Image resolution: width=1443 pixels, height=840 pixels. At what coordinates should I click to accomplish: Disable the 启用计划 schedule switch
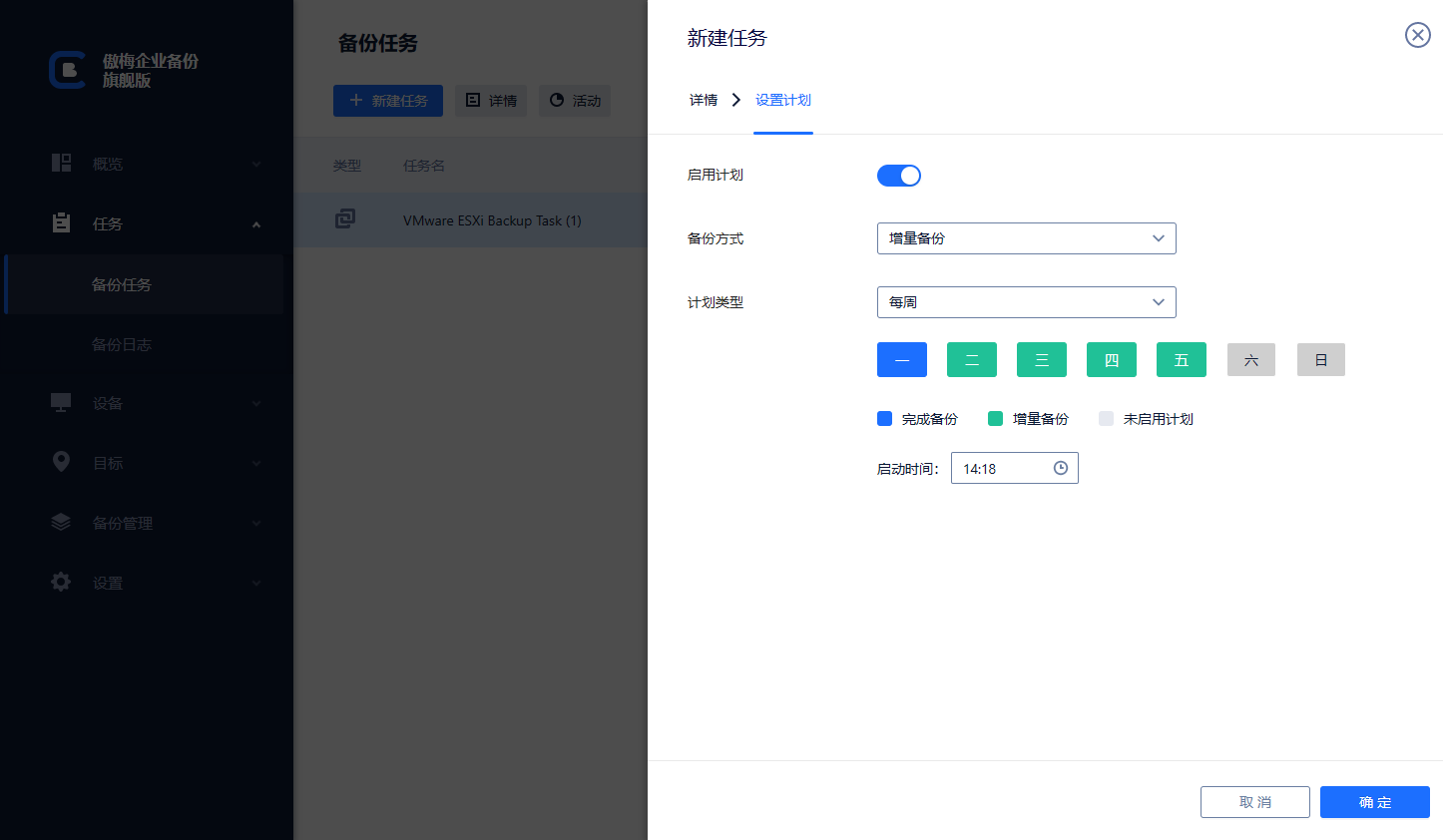tap(898, 175)
